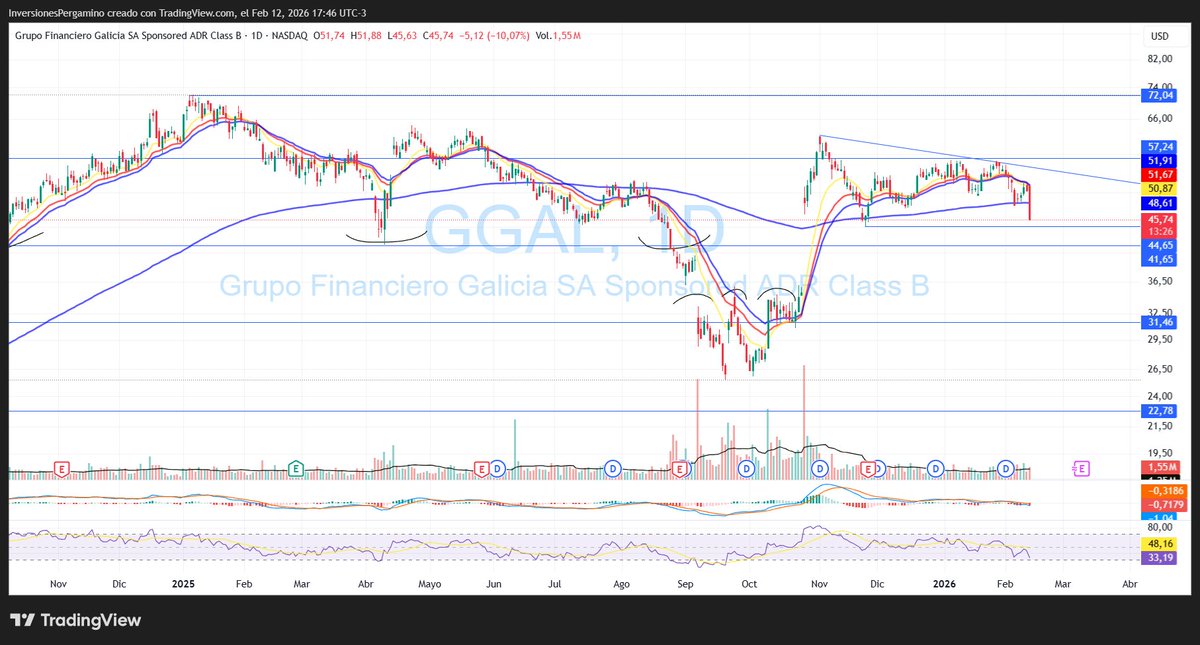Click the green earnings "E" marker near March
Image resolution: width=1200 pixels, height=645 pixels.
(295, 469)
